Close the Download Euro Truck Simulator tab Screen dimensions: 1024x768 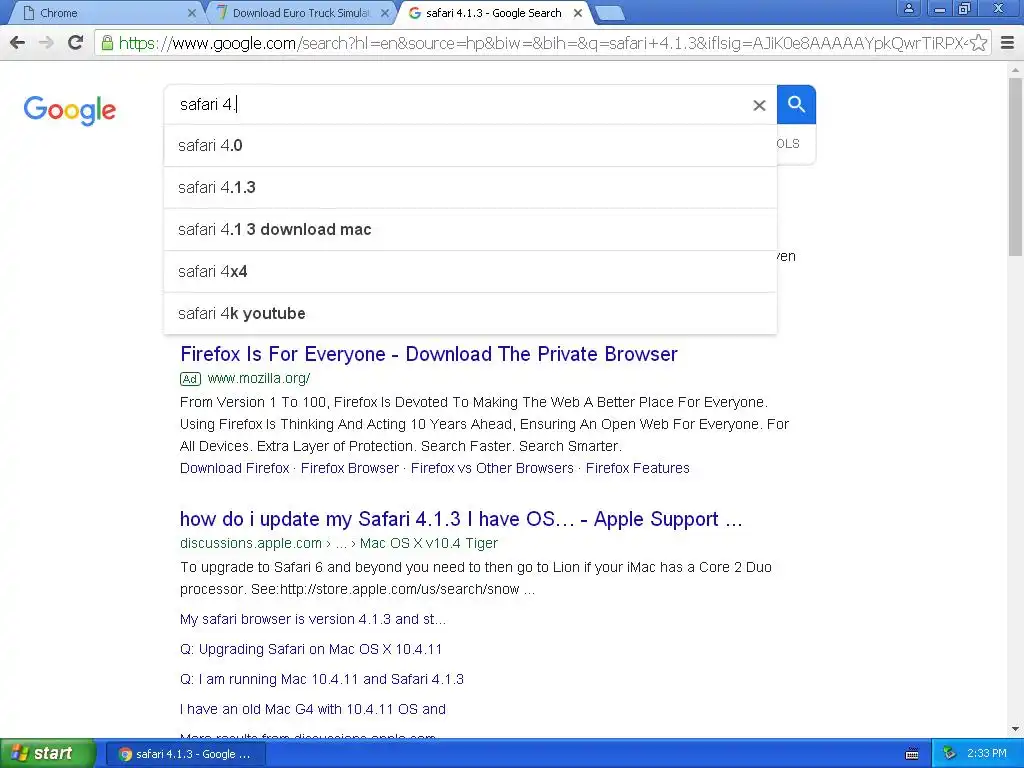385,13
